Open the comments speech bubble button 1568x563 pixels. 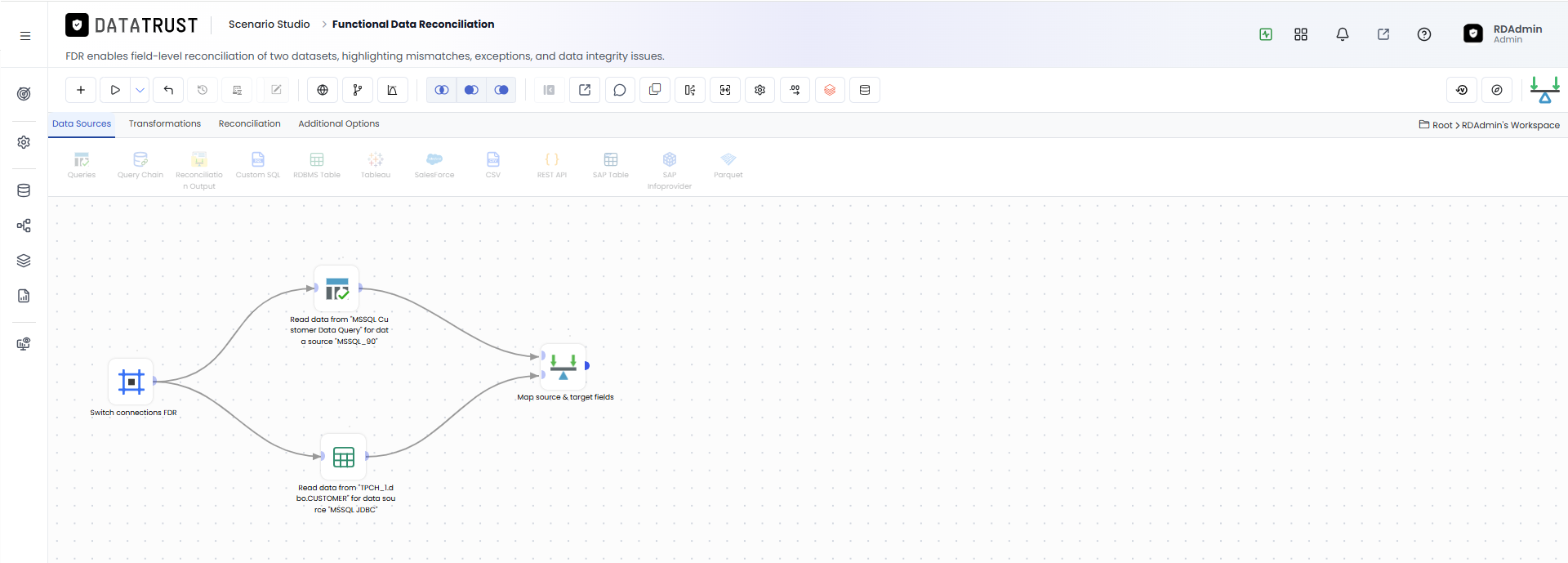620,90
